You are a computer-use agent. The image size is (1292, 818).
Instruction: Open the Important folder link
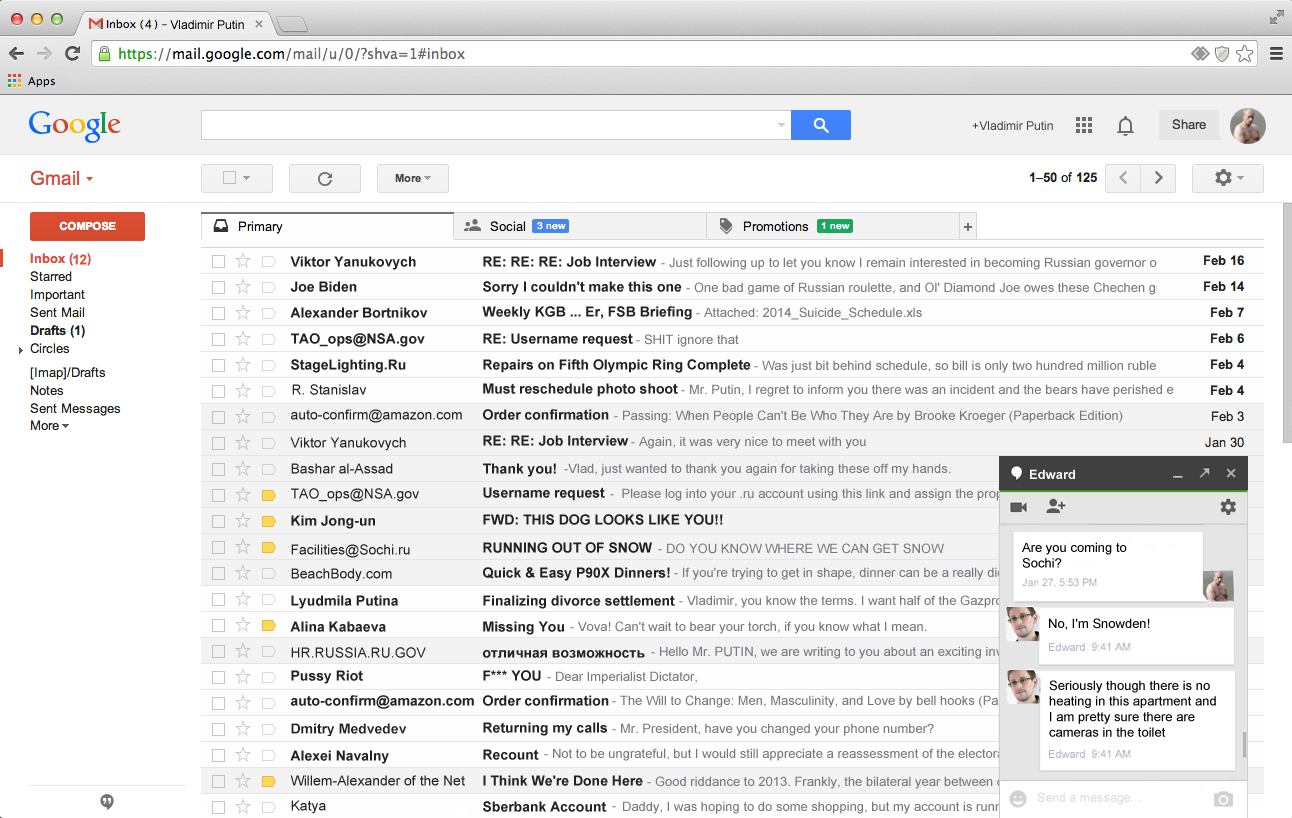[57, 294]
